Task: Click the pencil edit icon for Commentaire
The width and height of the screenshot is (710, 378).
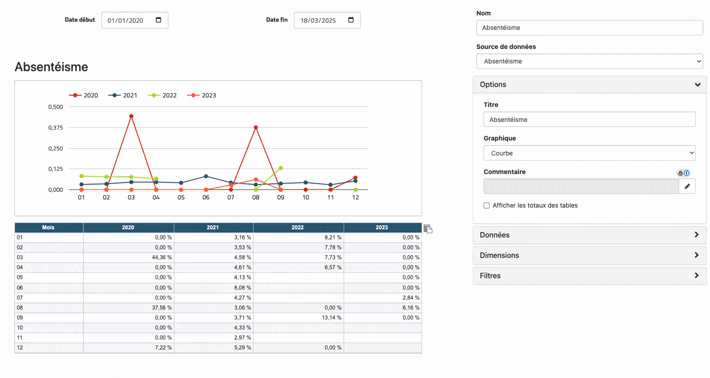Action: (x=687, y=186)
